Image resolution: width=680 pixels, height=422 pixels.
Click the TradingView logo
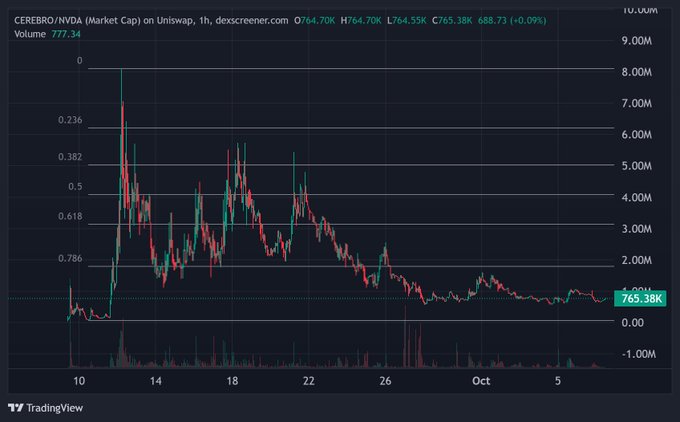(x=45, y=408)
